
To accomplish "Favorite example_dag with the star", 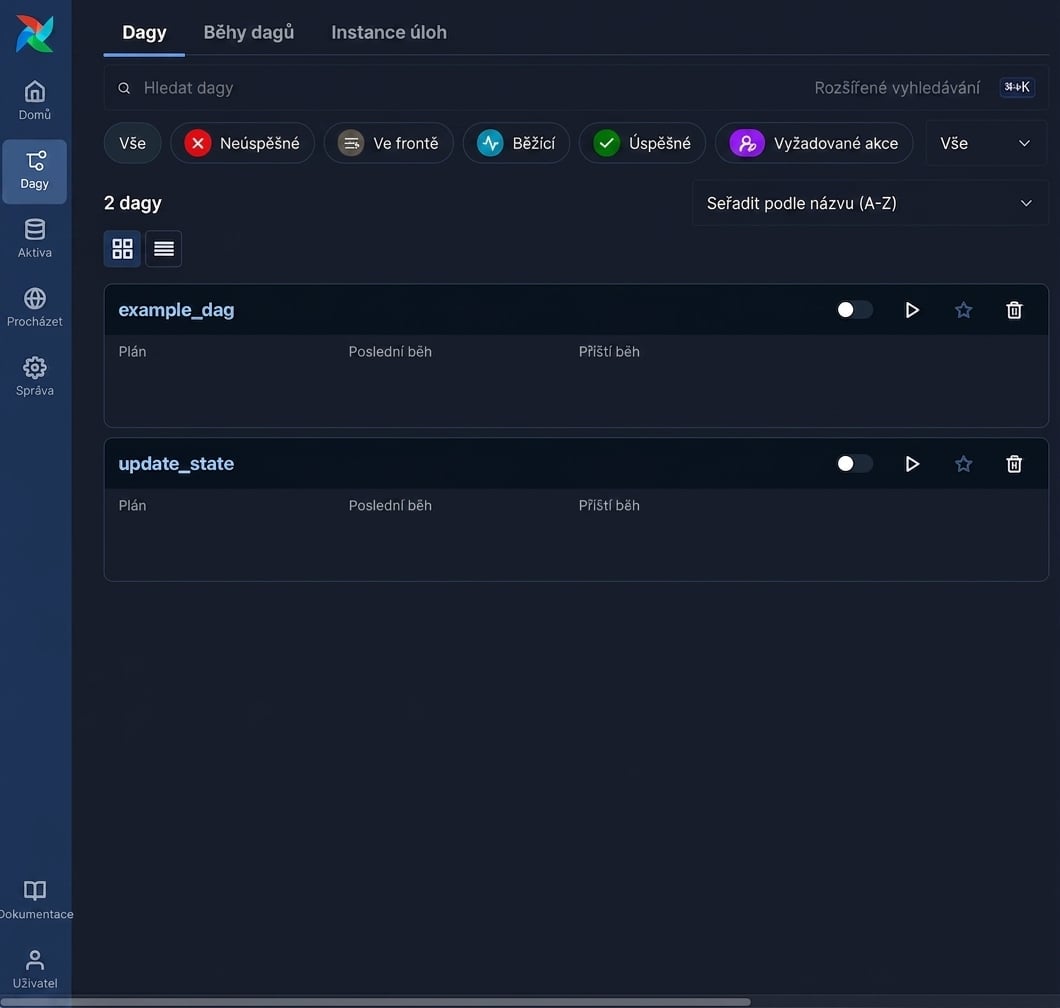I will (963, 310).
